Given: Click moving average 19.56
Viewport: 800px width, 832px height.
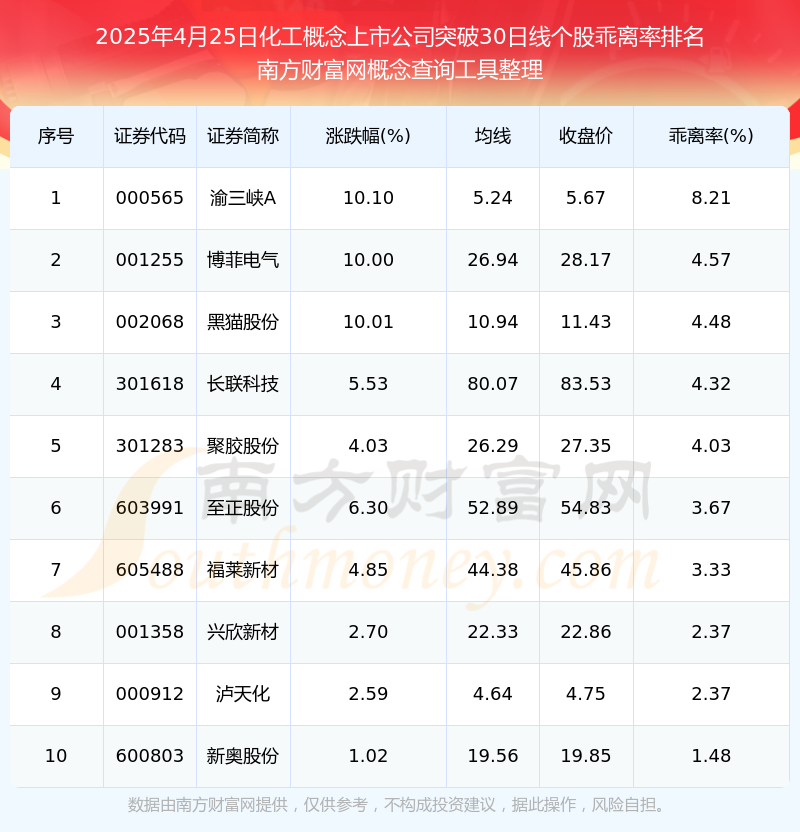Looking at the screenshot, I should click(x=493, y=757).
